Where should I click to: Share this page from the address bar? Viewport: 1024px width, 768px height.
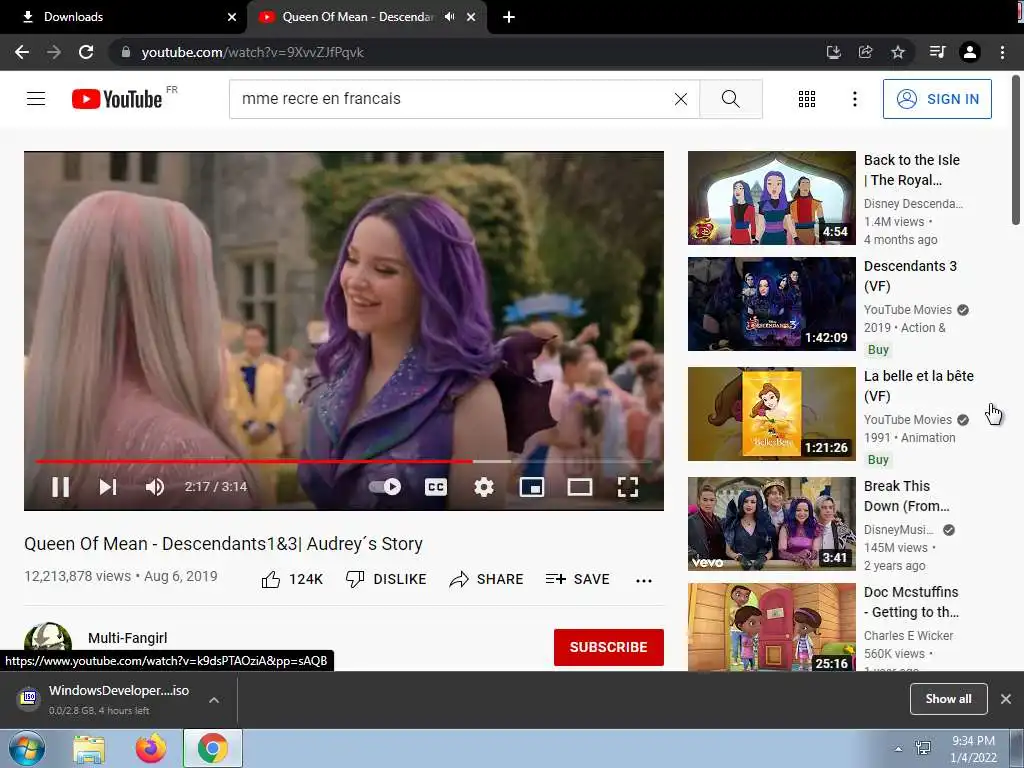[x=866, y=52]
